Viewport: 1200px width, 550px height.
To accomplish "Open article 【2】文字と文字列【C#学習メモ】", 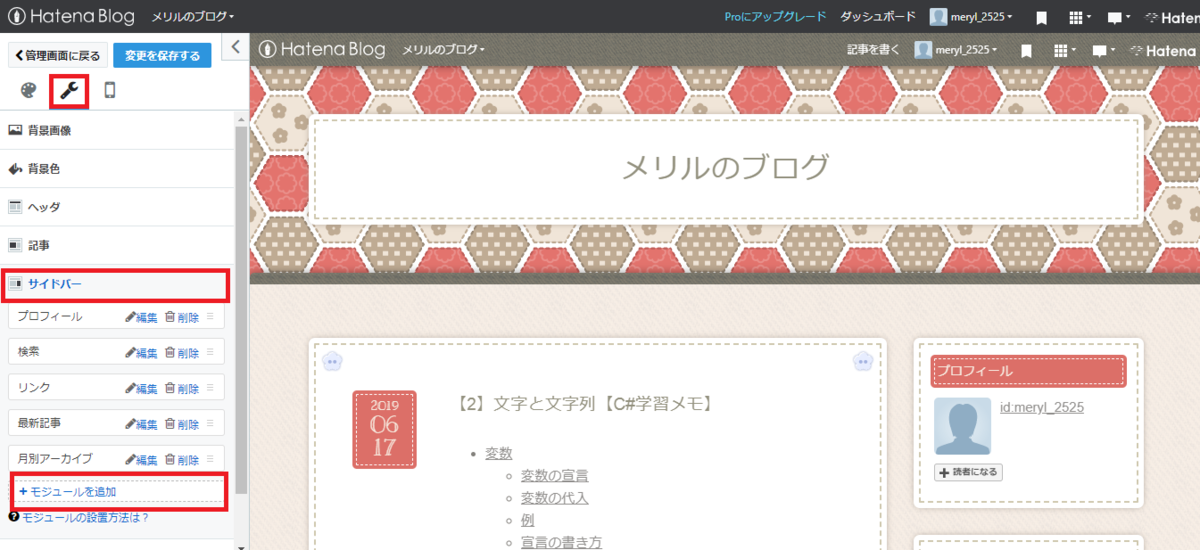I will (584, 404).
